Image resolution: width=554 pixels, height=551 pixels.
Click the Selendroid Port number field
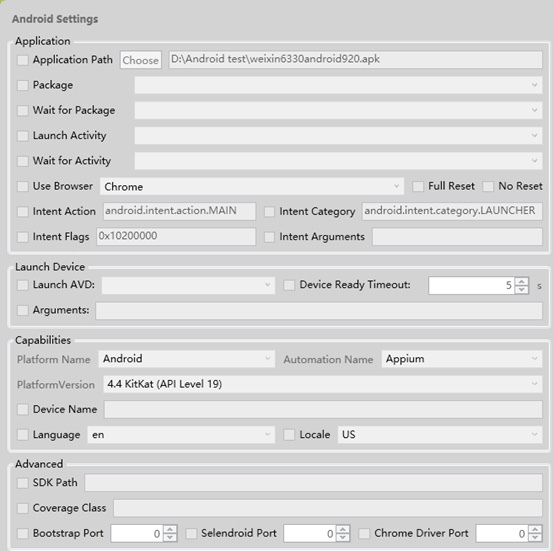pos(310,533)
